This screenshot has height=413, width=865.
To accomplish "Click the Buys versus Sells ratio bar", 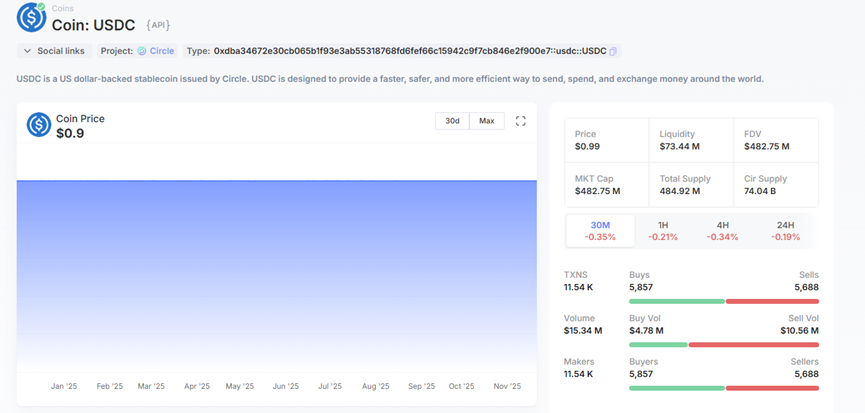I will click(x=723, y=301).
